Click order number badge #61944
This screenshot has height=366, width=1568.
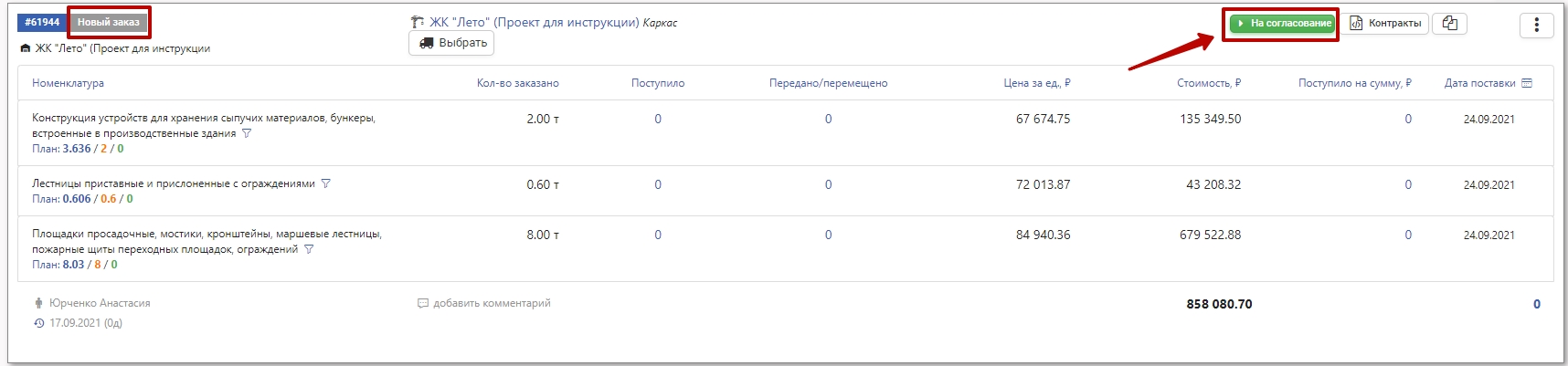tap(42, 22)
